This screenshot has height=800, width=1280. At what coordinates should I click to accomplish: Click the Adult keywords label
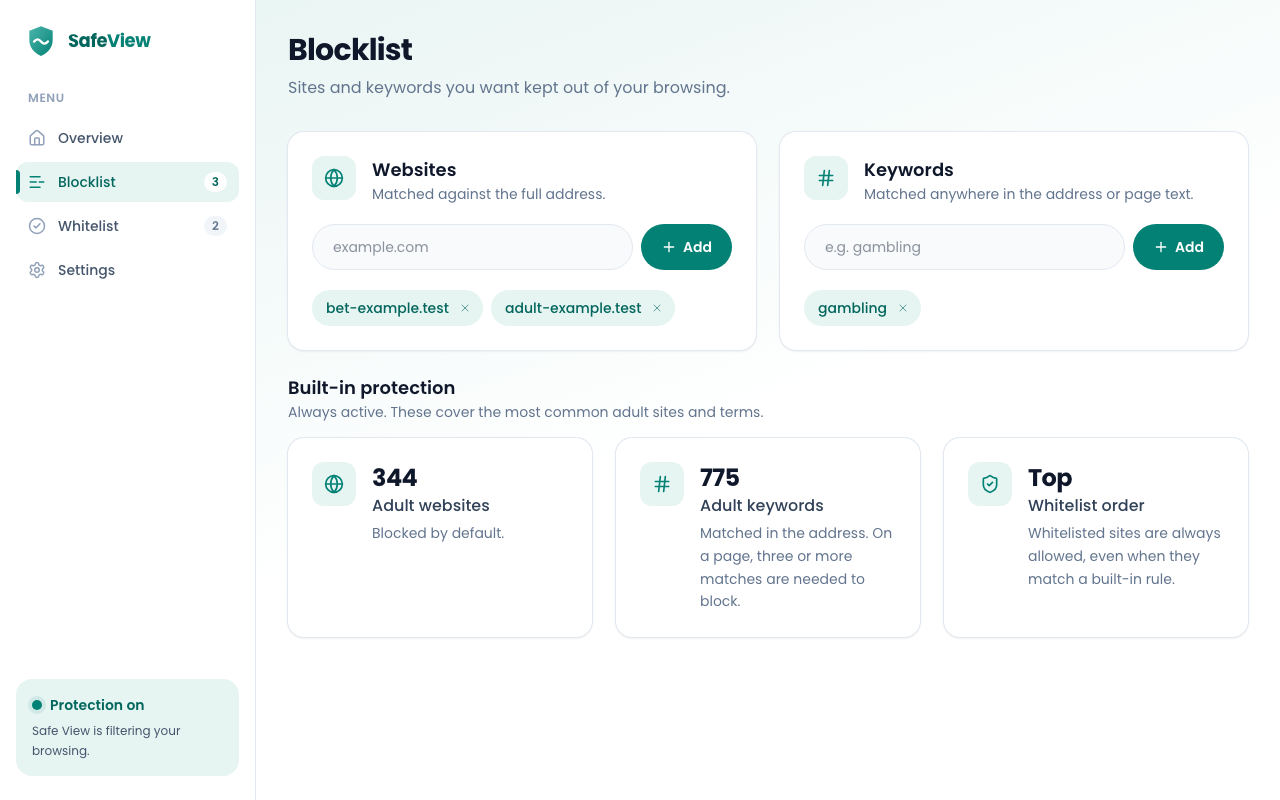coord(762,506)
